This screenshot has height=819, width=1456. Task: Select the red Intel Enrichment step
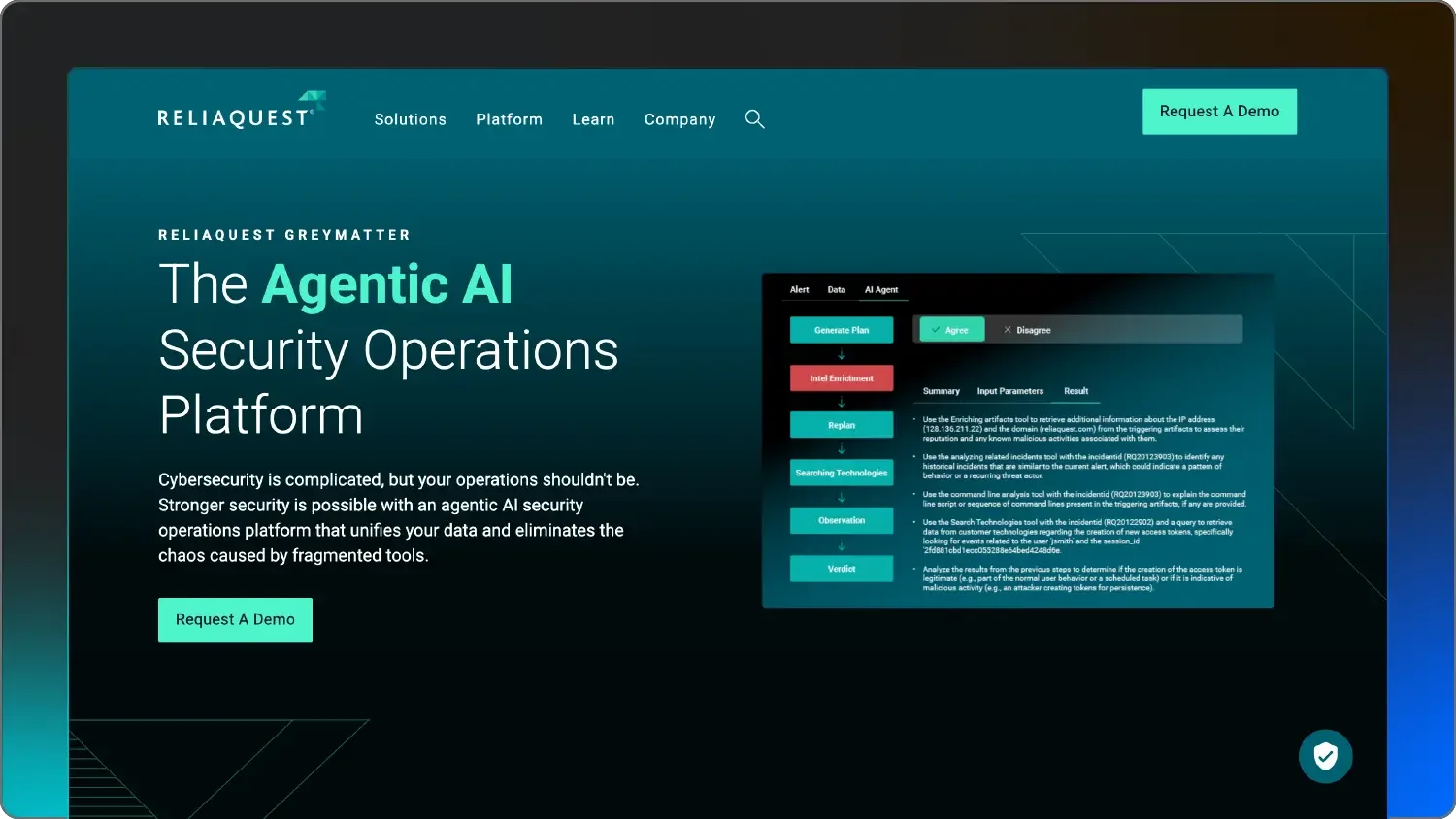pyautogui.click(x=841, y=378)
